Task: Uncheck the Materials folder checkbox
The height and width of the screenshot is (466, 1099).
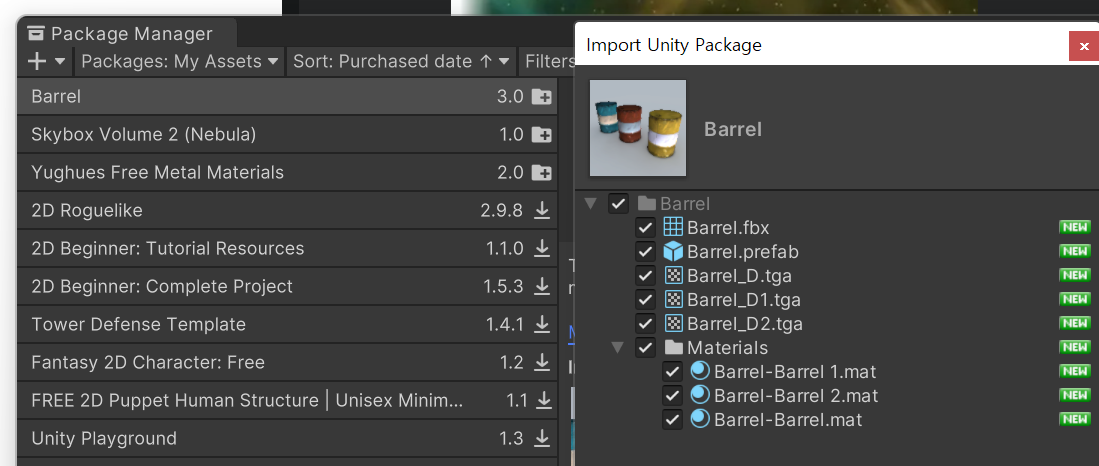Action: click(x=645, y=348)
